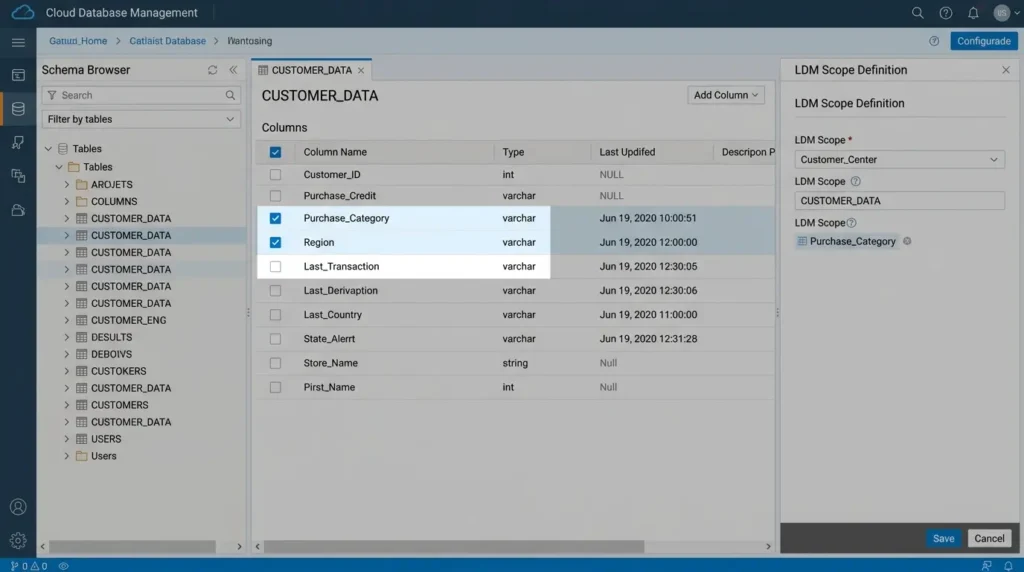
Task: Close the LDM Scope Definition panel
Action: [x=1006, y=70]
